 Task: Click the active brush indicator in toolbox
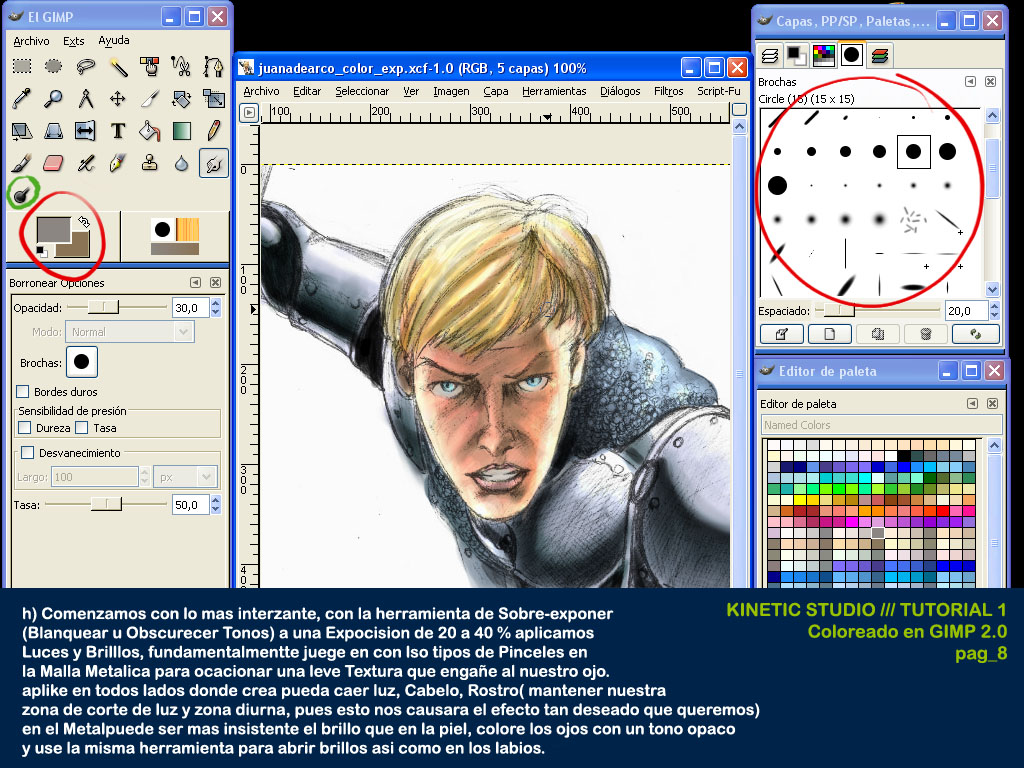tap(163, 229)
